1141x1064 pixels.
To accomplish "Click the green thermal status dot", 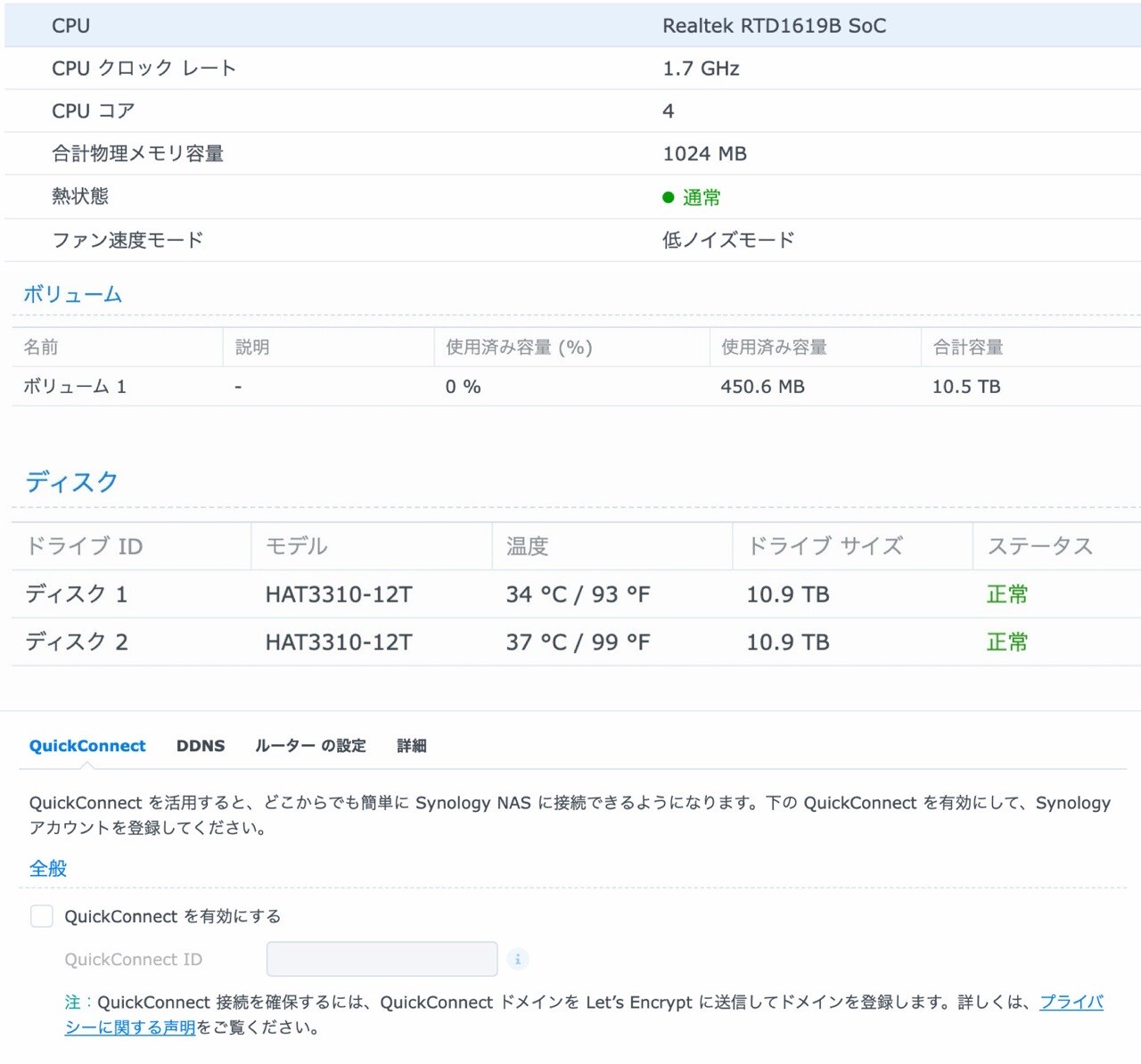I will [x=668, y=198].
